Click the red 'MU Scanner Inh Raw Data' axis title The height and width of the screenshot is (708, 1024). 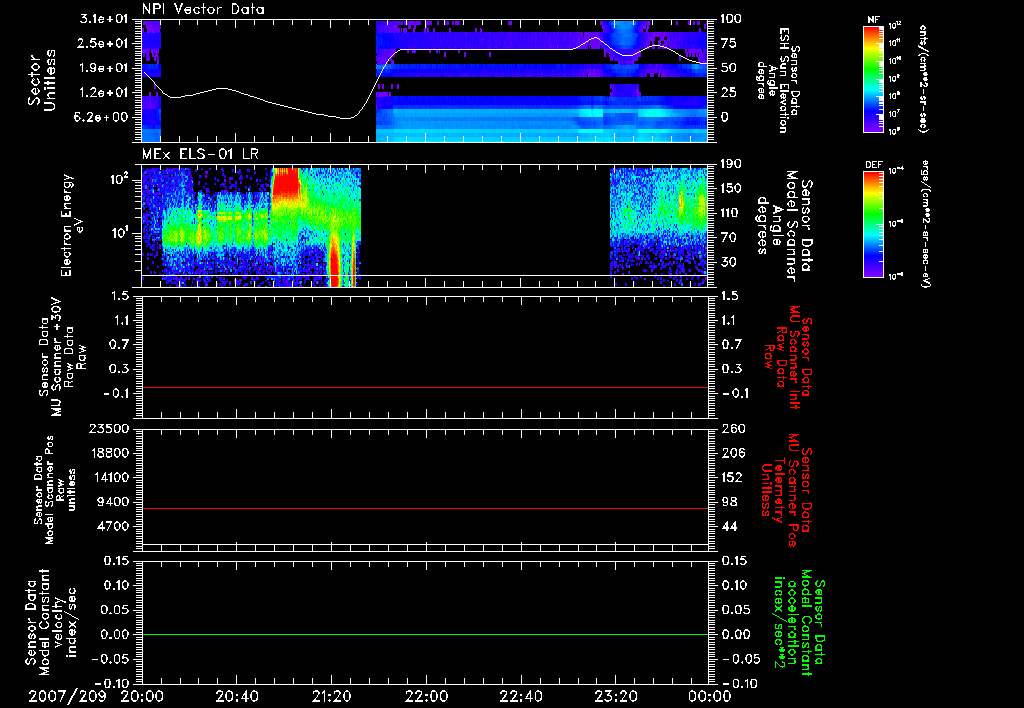(x=789, y=356)
